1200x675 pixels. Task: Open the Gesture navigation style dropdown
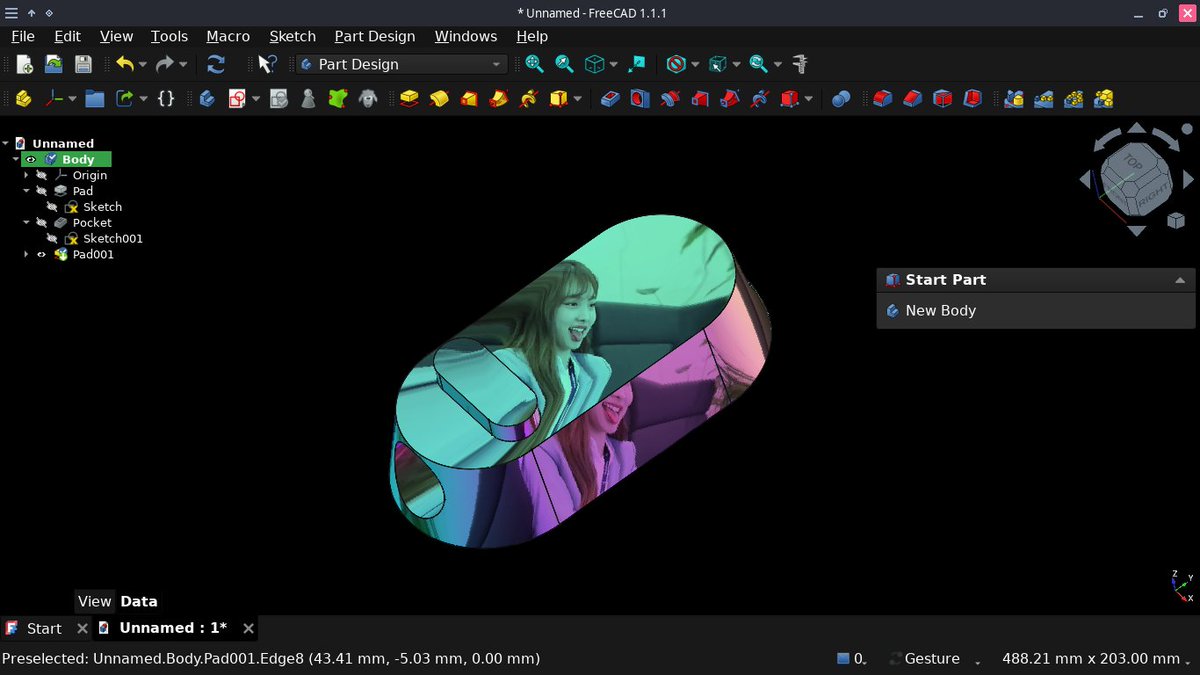(933, 659)
